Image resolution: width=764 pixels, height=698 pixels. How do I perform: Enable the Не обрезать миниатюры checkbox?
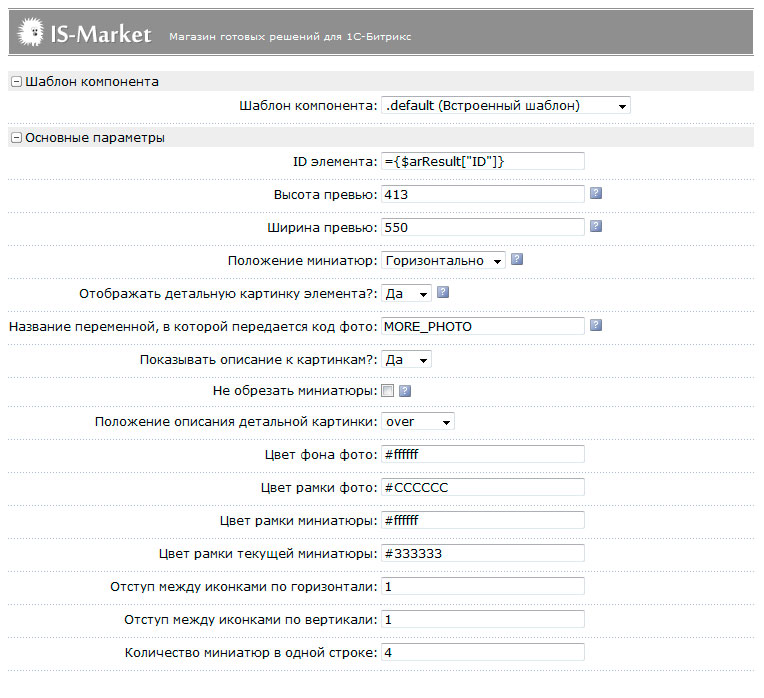[388, 391]
